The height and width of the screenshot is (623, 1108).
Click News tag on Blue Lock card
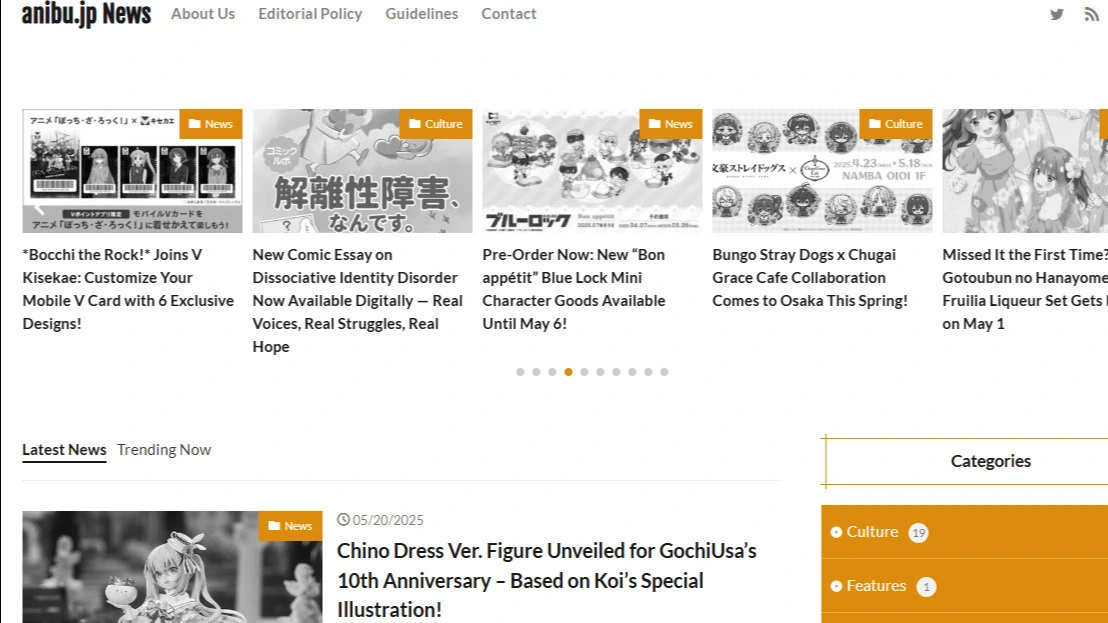point(671,124)
